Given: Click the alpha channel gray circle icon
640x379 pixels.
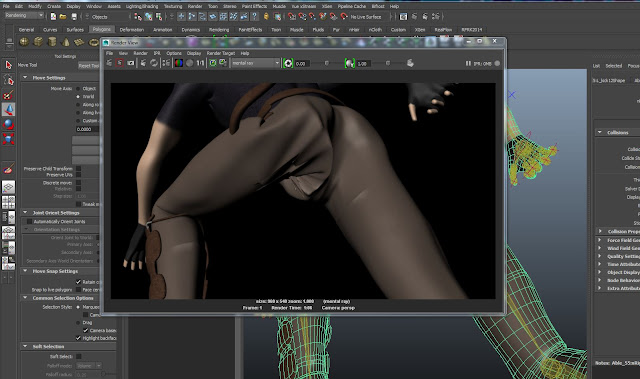Looking at the screenshot, I should 189,63.
